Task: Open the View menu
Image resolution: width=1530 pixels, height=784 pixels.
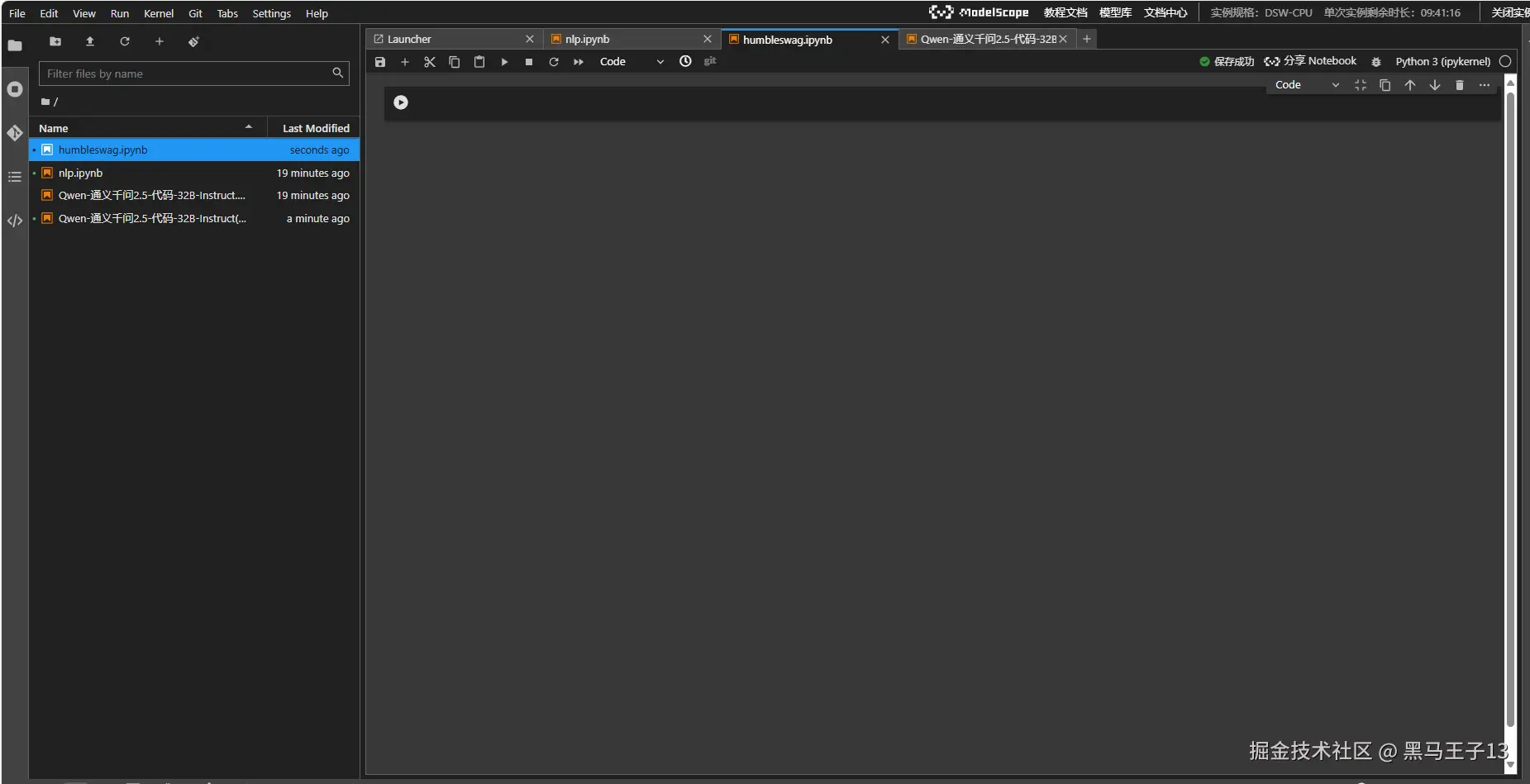Action: pyautogui.click(x=84, y=13)
